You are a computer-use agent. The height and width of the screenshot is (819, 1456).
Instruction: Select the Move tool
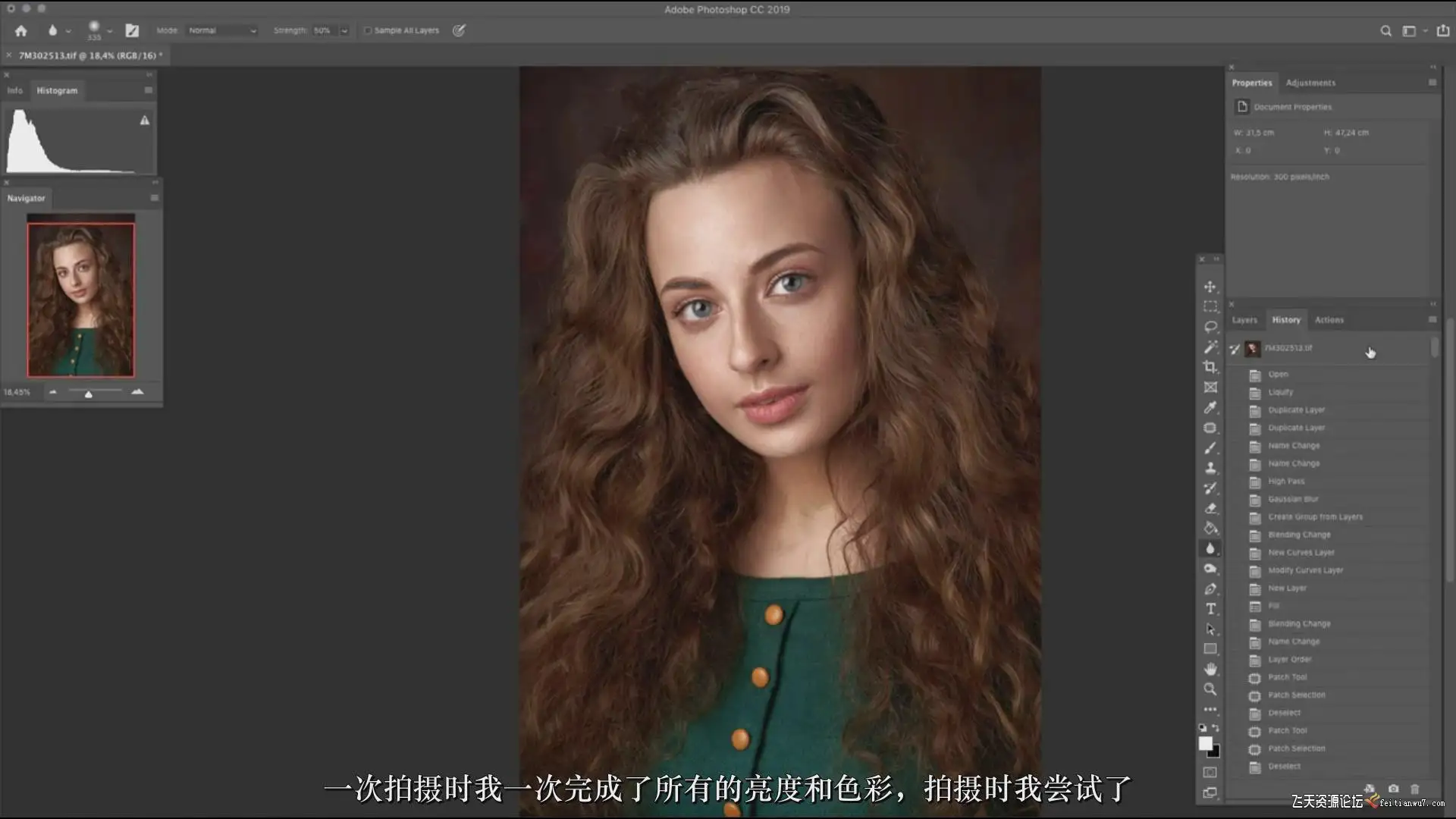pyautogui.click(x=1210, y=287)
